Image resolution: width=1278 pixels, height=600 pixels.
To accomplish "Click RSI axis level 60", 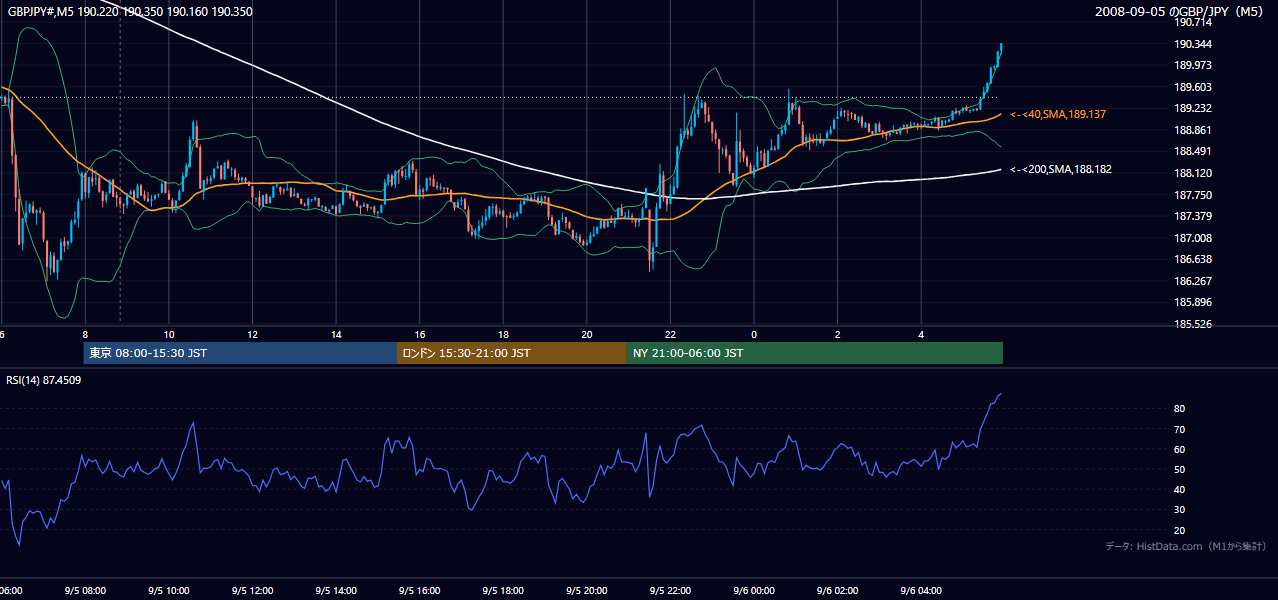I will (x=1180, y=449).
